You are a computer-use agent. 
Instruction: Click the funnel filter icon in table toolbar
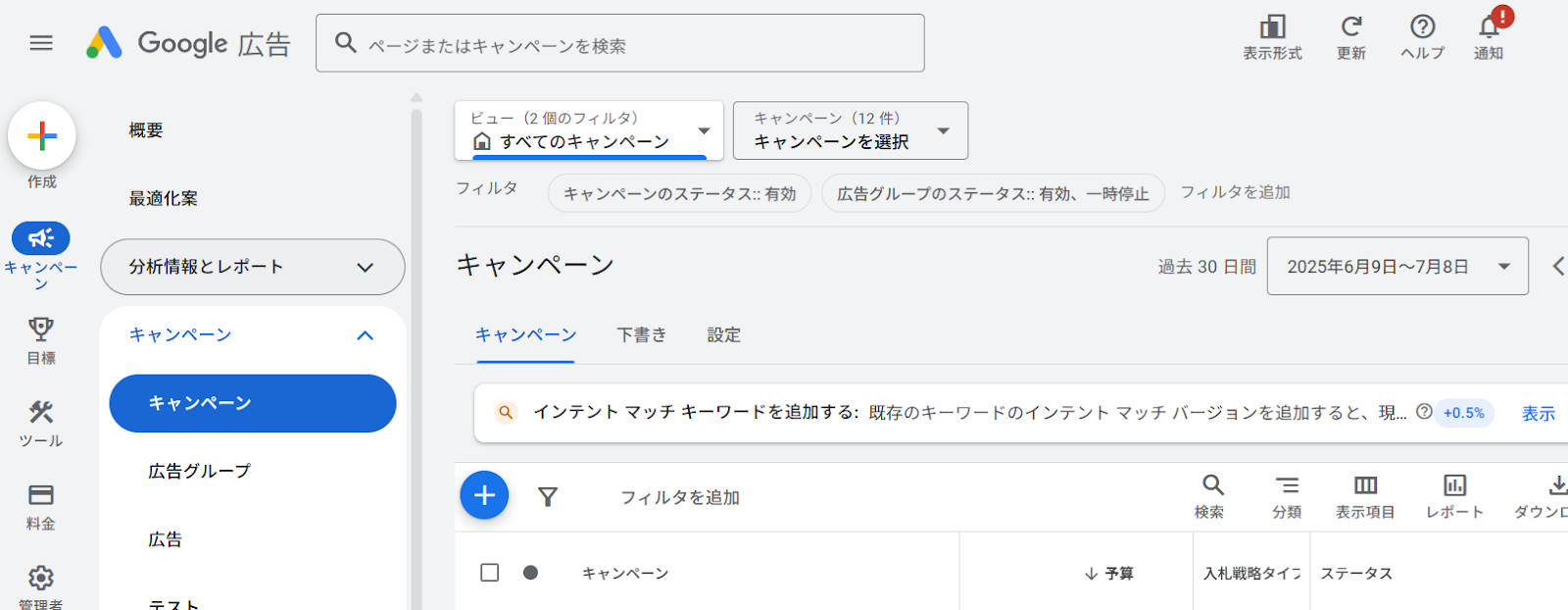point(548,497)
